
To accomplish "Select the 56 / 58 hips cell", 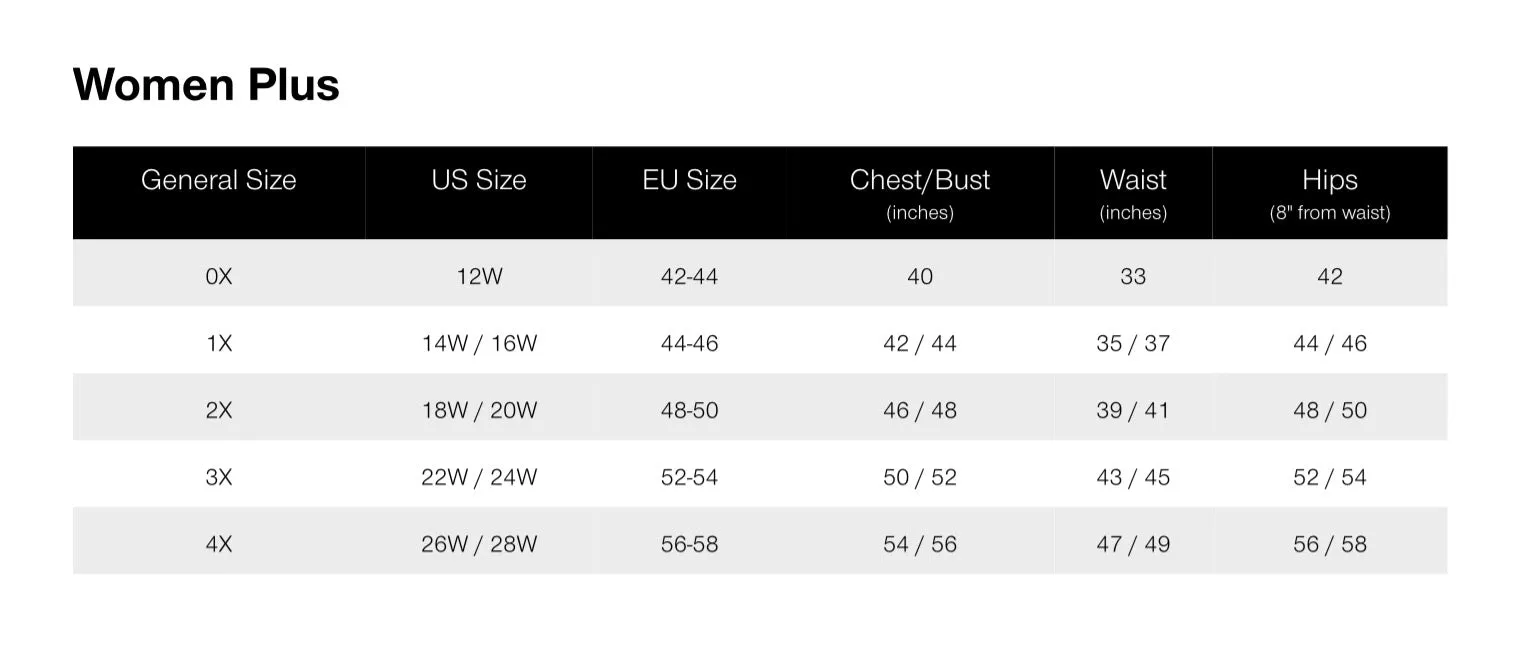I will [1330, 545].
